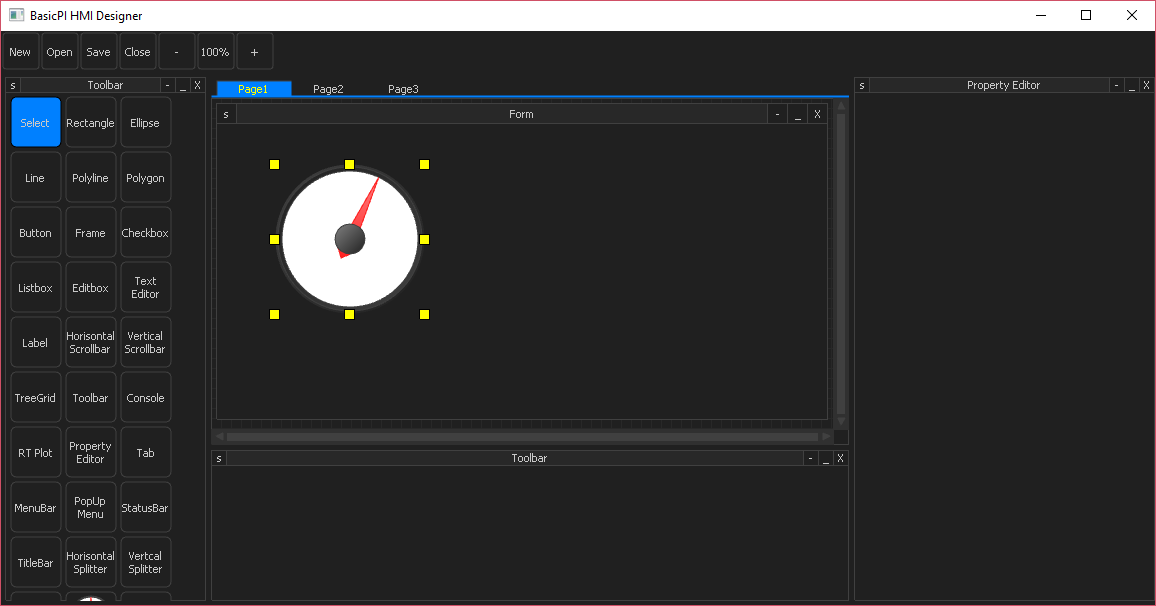Image resolution: width=1156 pixels, height=606 pixels.
Task: Select the TreeGrid widget tool
Action: (x=35, y=398)
